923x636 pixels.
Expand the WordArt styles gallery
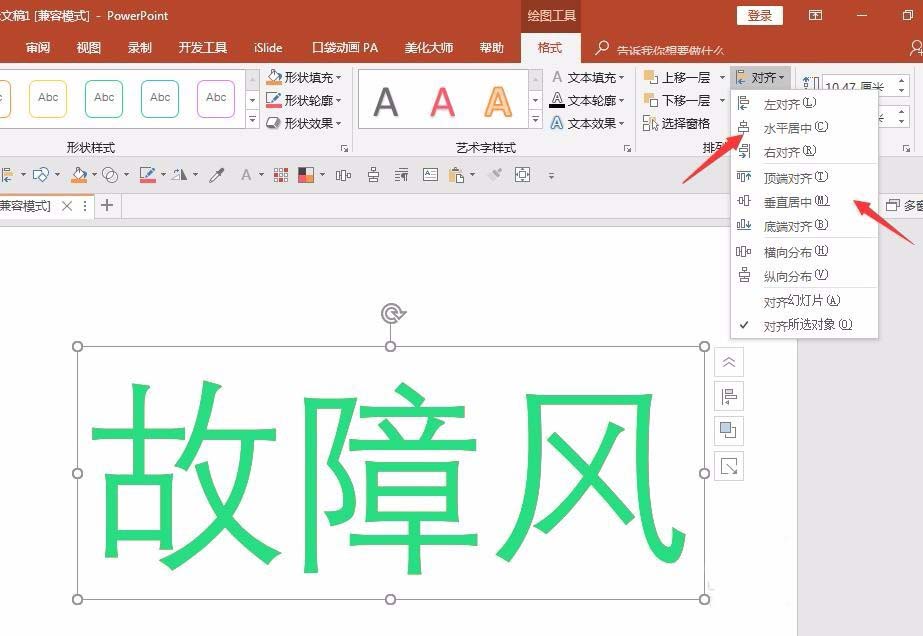(x=534, y=118)
